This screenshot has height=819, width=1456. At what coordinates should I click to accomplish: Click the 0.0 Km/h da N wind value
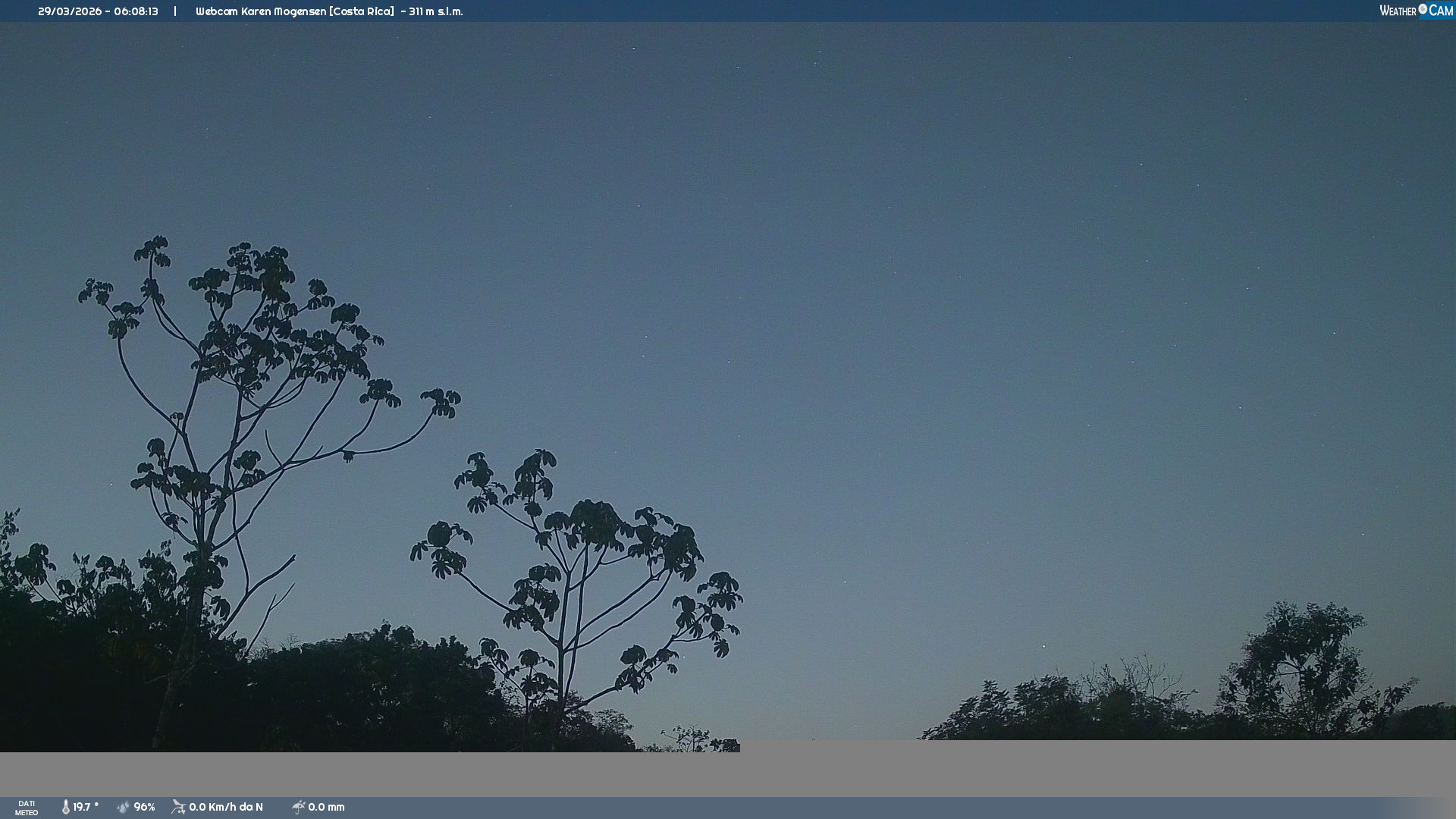[x=226, y=807]
